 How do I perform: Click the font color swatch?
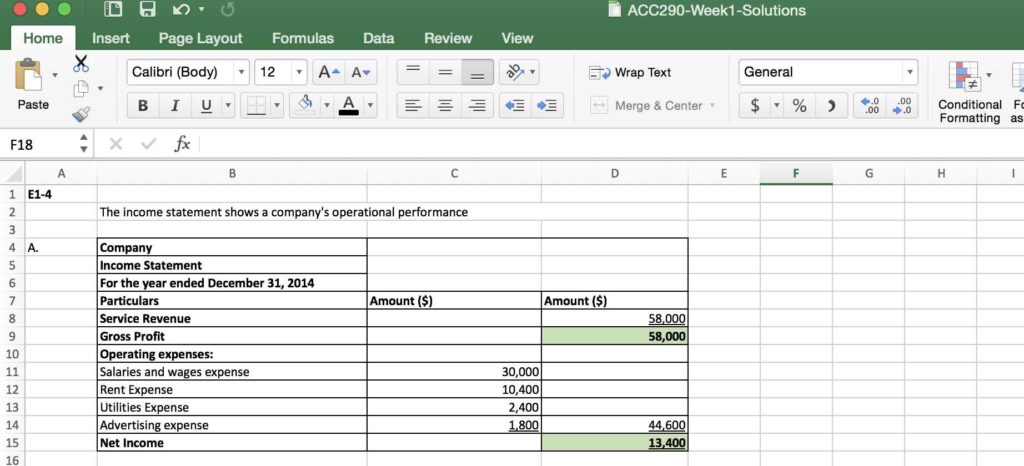tap(348, 105)
